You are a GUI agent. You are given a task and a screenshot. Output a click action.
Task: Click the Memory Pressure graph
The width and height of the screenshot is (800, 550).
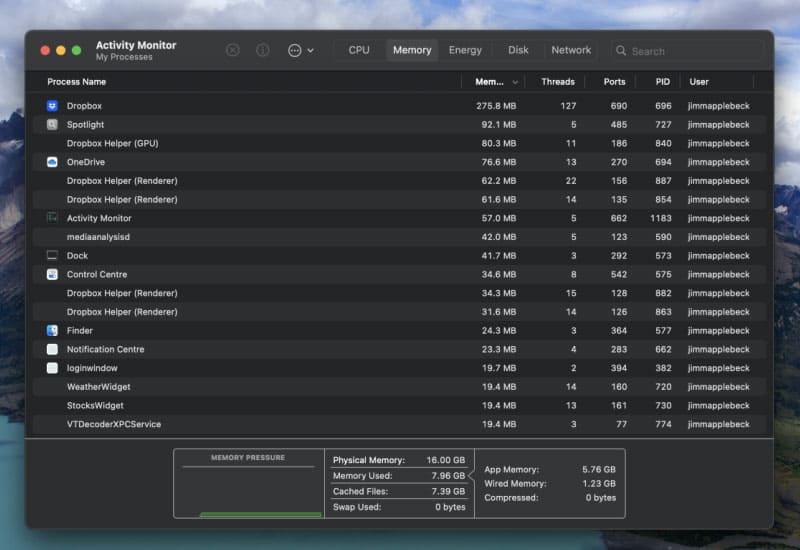point(249,484)
